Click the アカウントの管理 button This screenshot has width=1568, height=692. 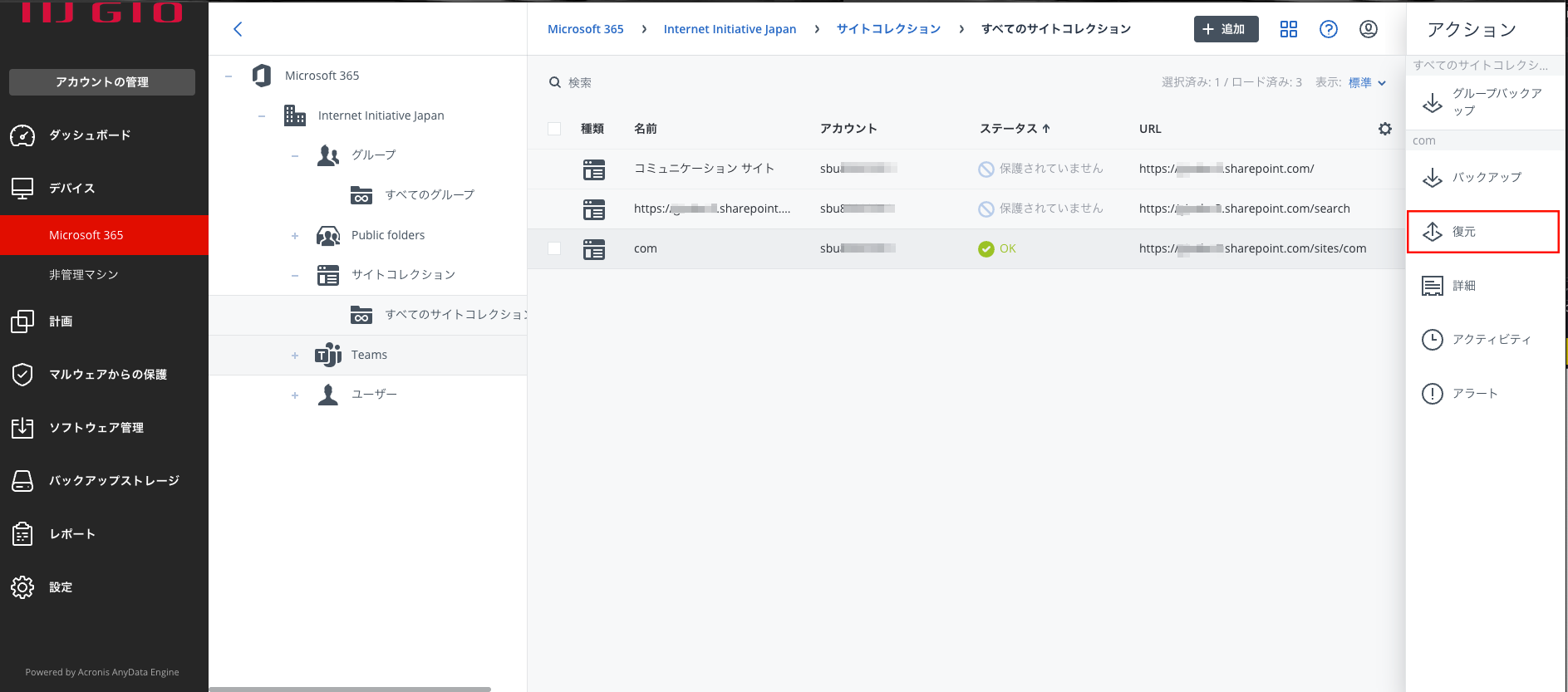102,82
